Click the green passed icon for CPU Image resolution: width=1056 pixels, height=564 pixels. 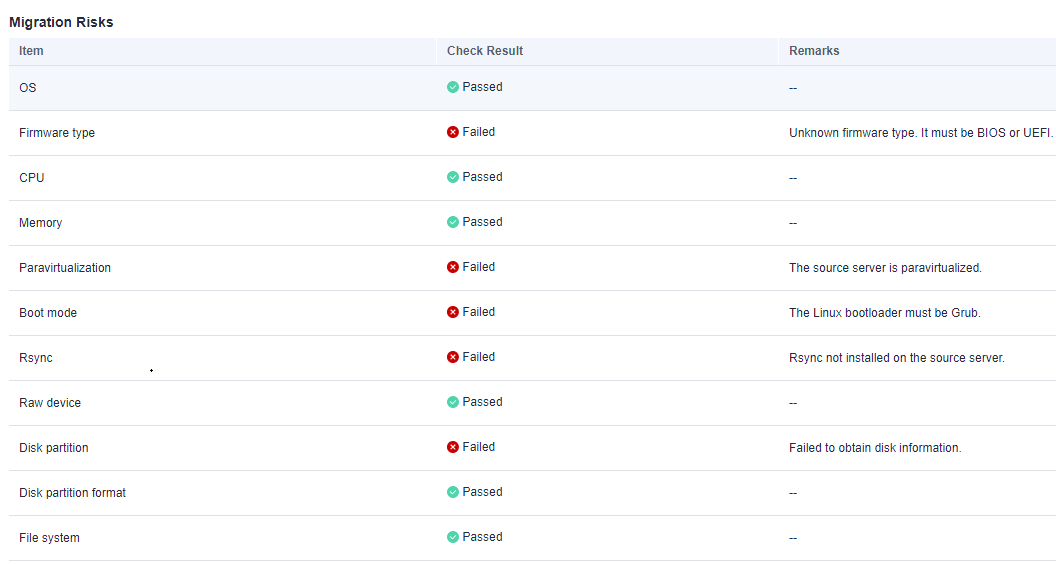coord(453,177)
